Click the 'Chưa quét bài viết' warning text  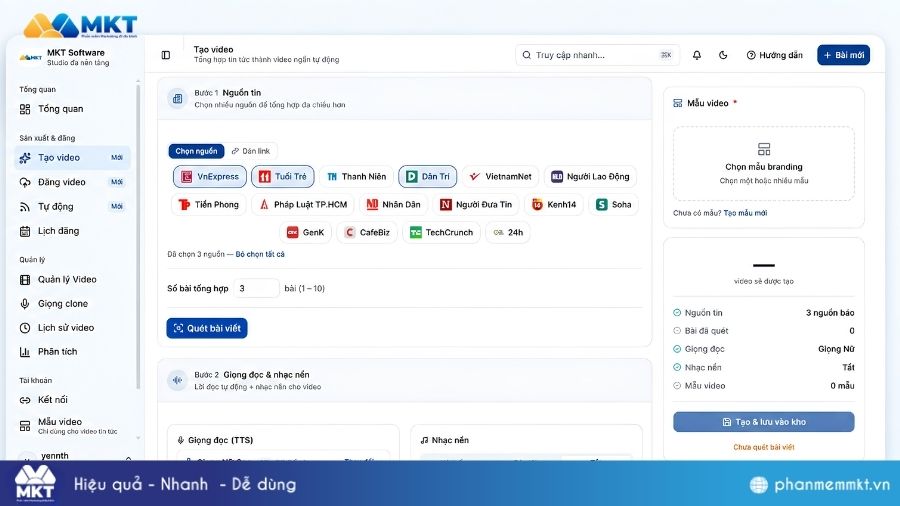tap(764, 447)
